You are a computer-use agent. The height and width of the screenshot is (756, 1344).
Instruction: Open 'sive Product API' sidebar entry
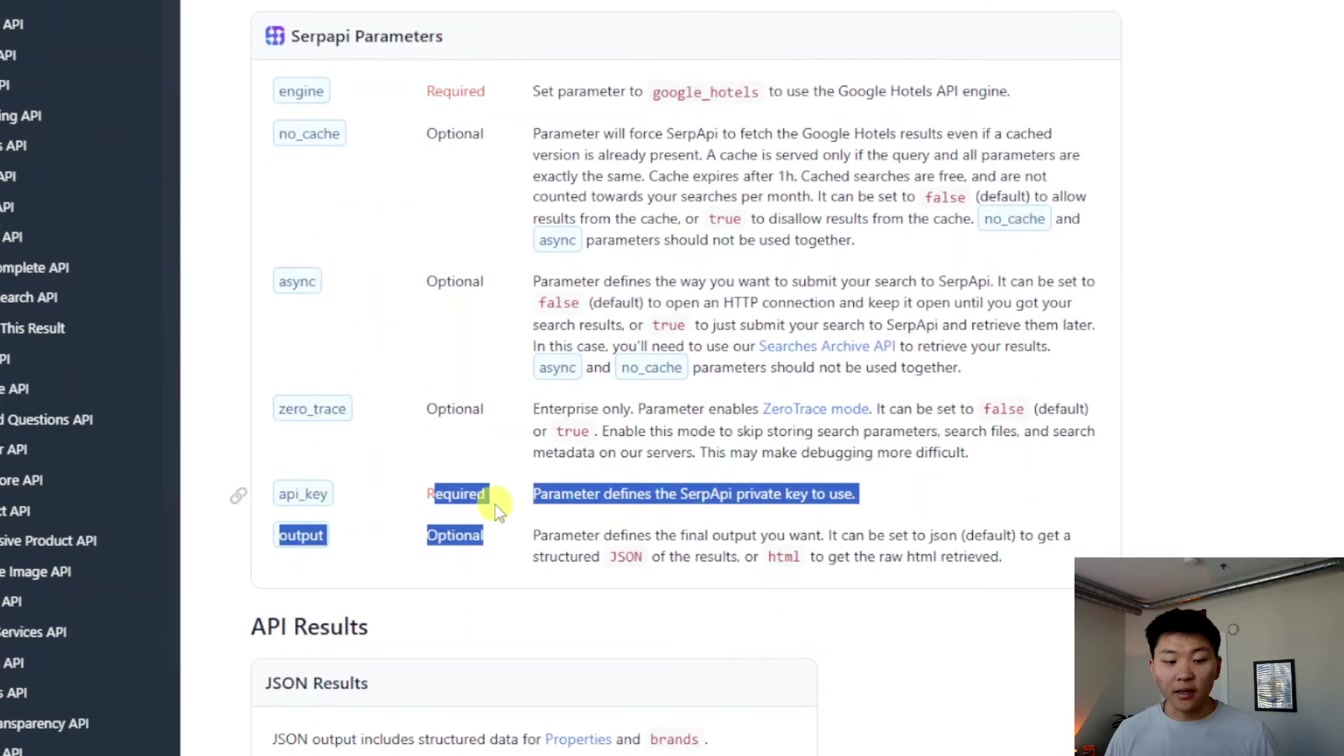49,541
